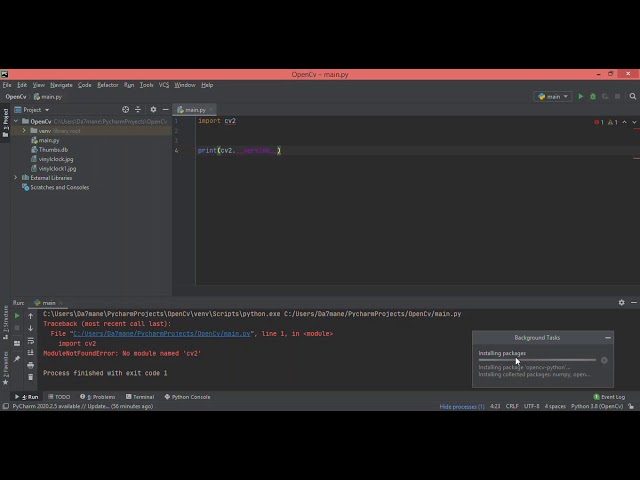The width and height of the screenshot is (640, 480).
Task: Go to previous highlighted error arrow
Action: coord(624,122)
